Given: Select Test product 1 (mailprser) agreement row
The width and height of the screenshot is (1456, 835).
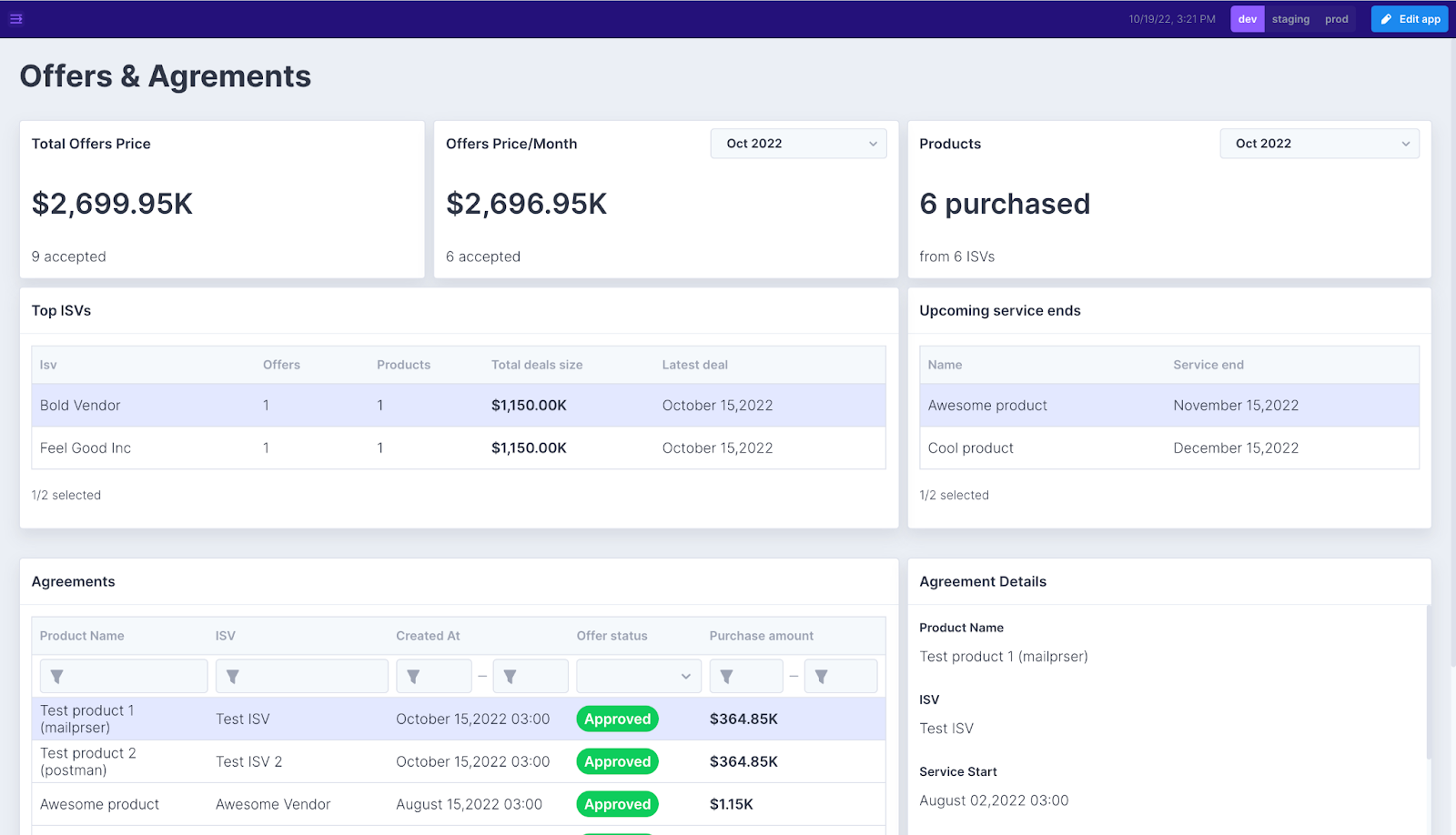Looking at the screenshot, I should 459,719.
